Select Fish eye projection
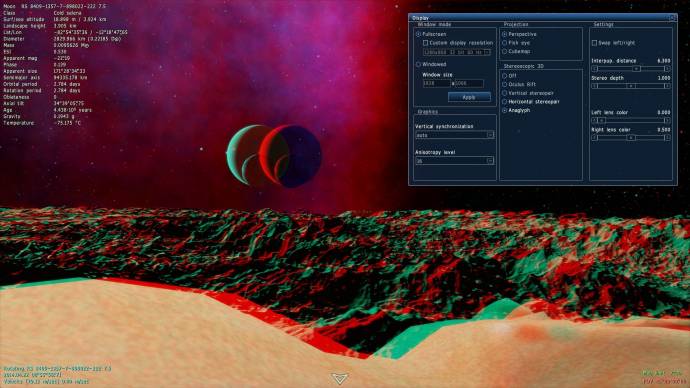This screenshot has height=388, width=690. click(505, 43)
